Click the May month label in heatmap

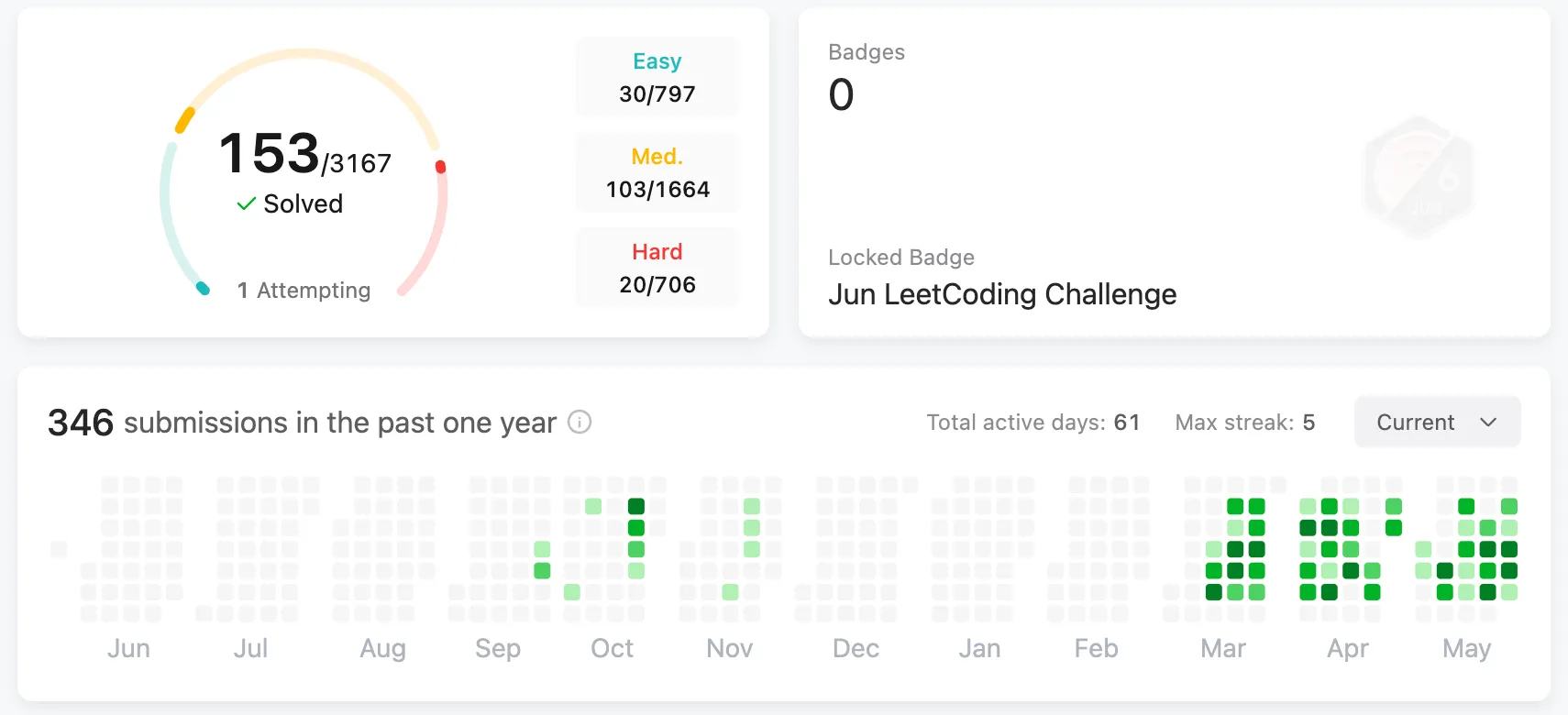tap(1465, 648)
